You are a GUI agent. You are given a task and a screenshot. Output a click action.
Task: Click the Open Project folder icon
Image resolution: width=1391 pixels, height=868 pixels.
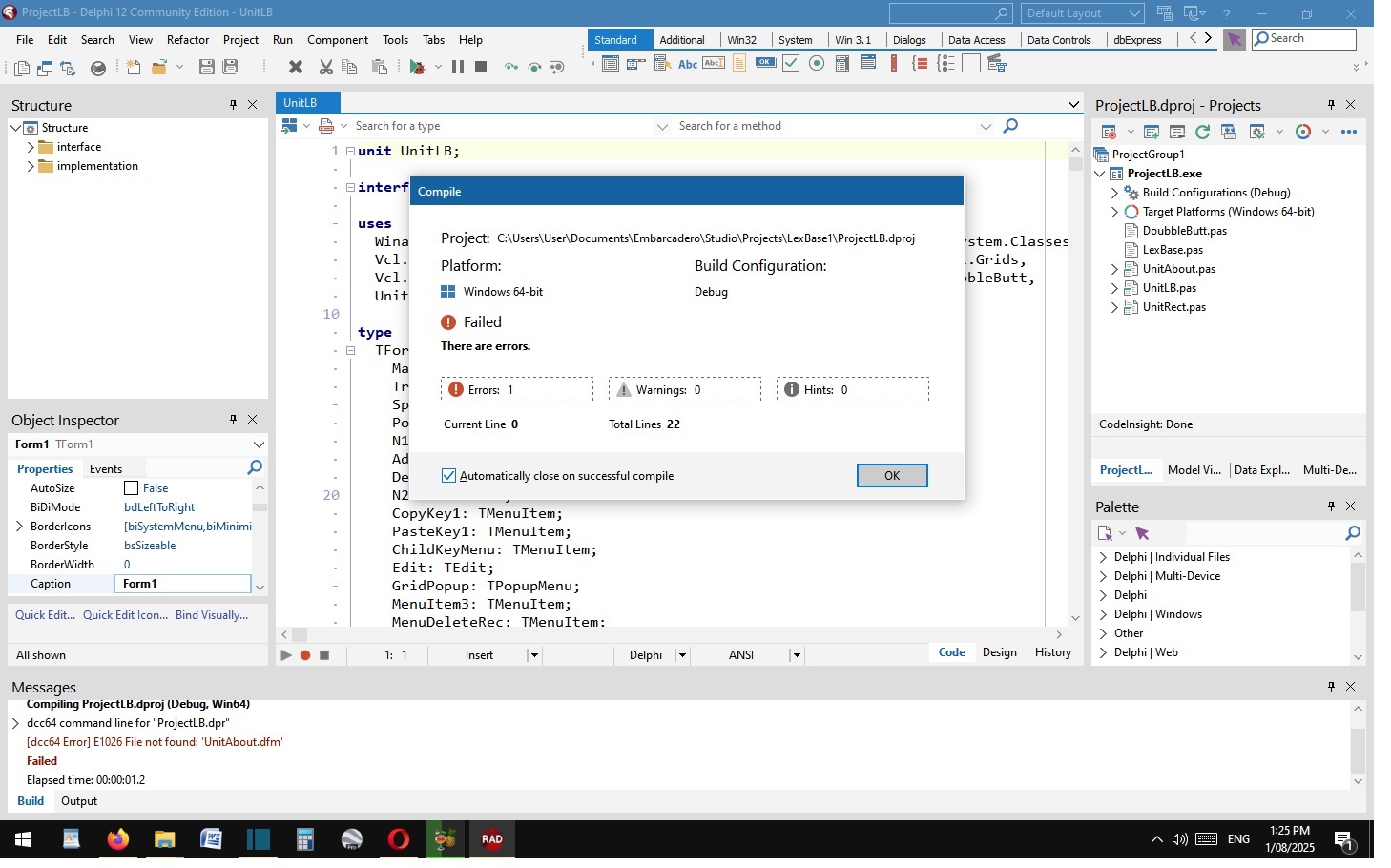[x=159, y=67]
